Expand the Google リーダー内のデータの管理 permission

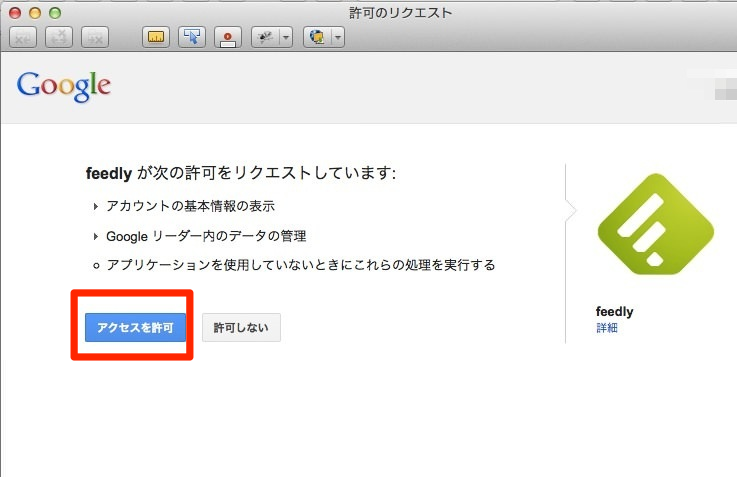(96, 236)
